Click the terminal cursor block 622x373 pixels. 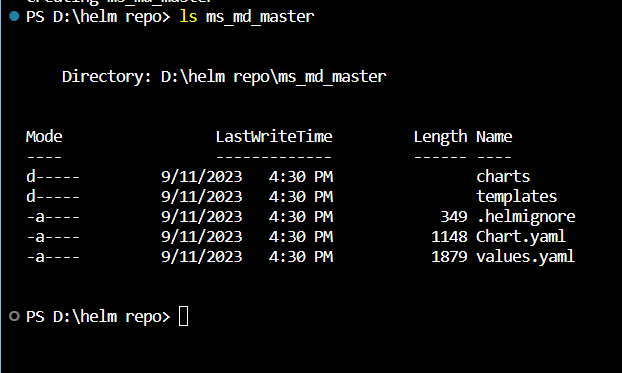coord(183,316)
